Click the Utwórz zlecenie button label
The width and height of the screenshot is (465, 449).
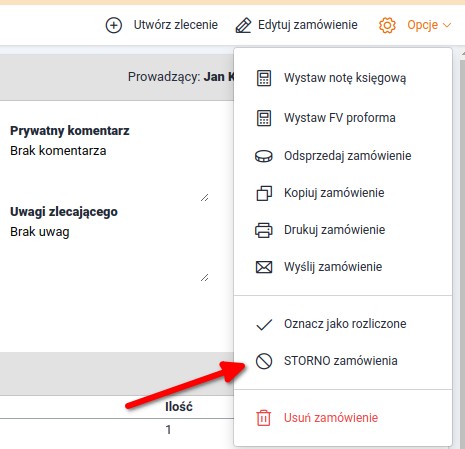pos(176,25)
